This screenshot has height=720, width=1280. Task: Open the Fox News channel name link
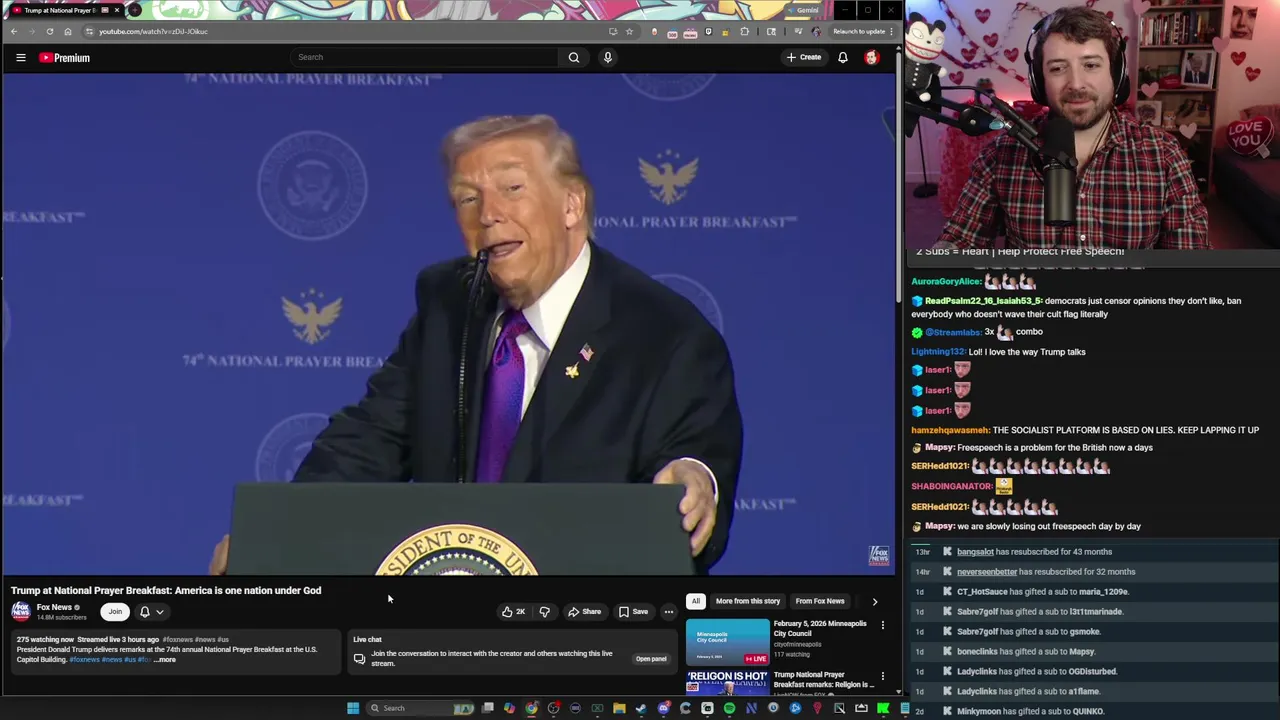point(54,607)
